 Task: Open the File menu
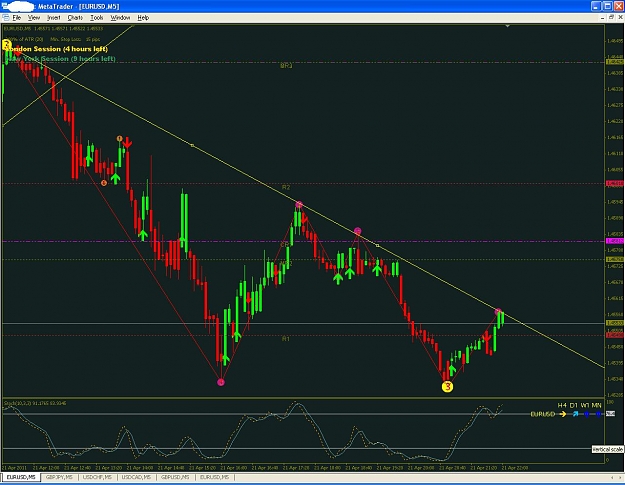click(x=17, y=18)
